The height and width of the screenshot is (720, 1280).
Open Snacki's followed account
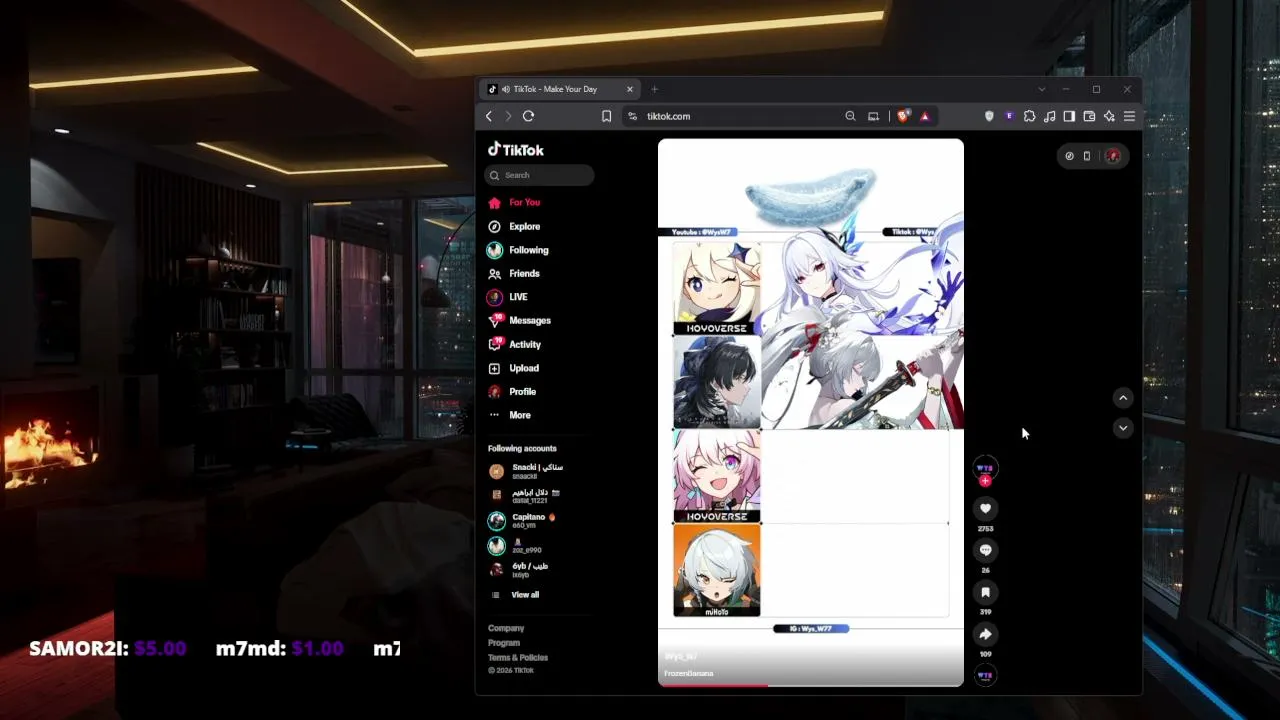pyautogui.click(x=526, y=471)
